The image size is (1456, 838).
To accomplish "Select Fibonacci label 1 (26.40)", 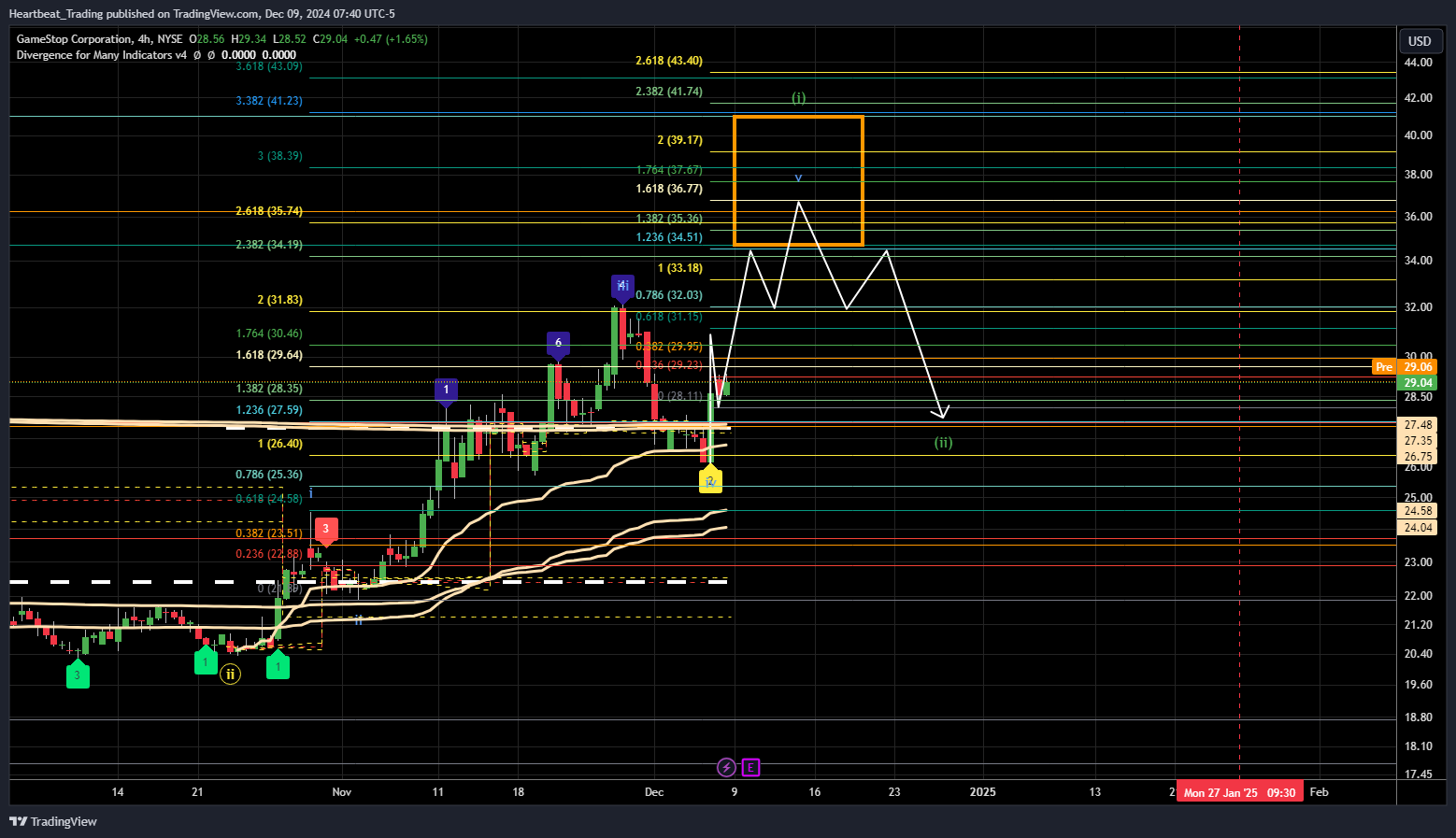I will [x=280, y=444].
